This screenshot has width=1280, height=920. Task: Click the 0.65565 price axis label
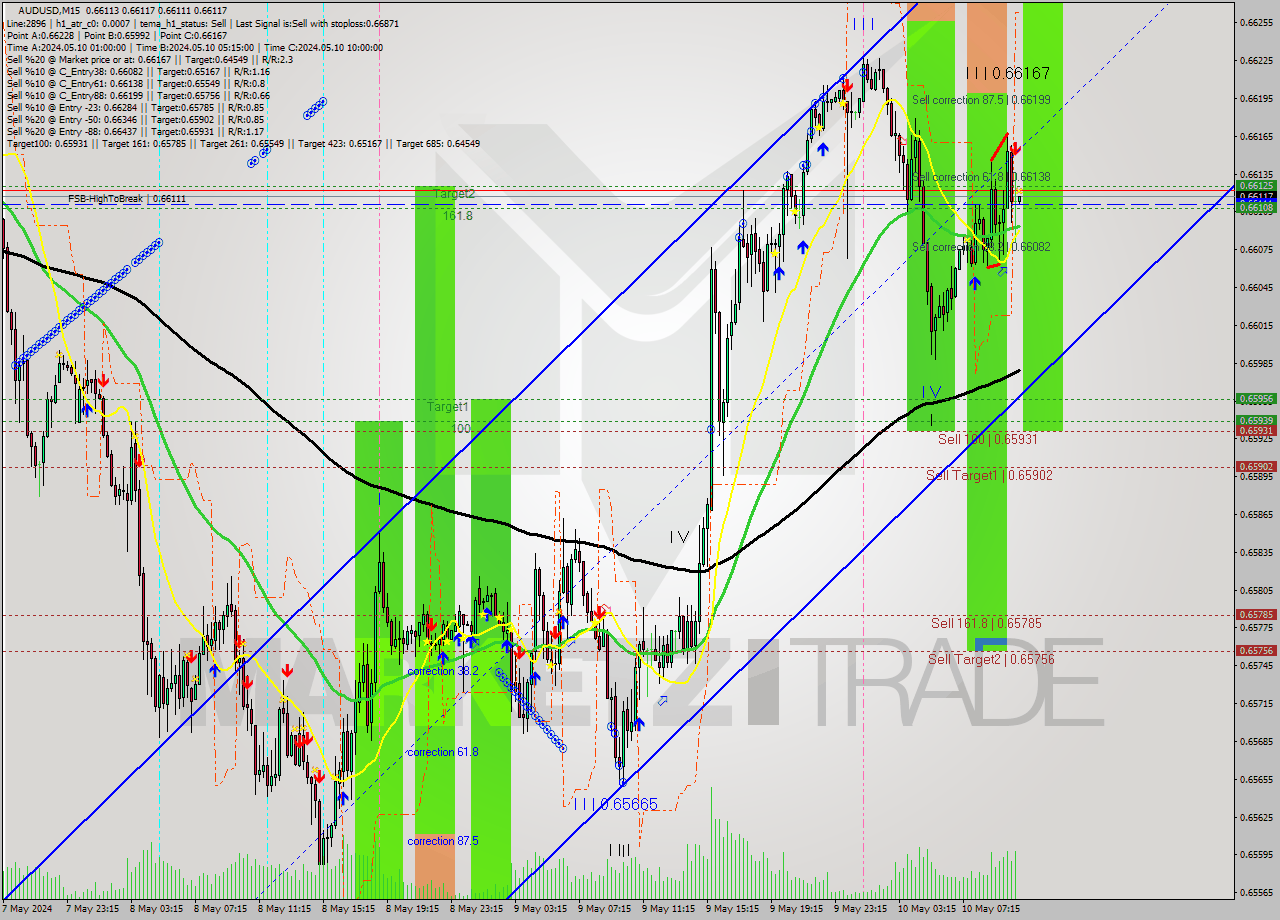[1256, 893]
